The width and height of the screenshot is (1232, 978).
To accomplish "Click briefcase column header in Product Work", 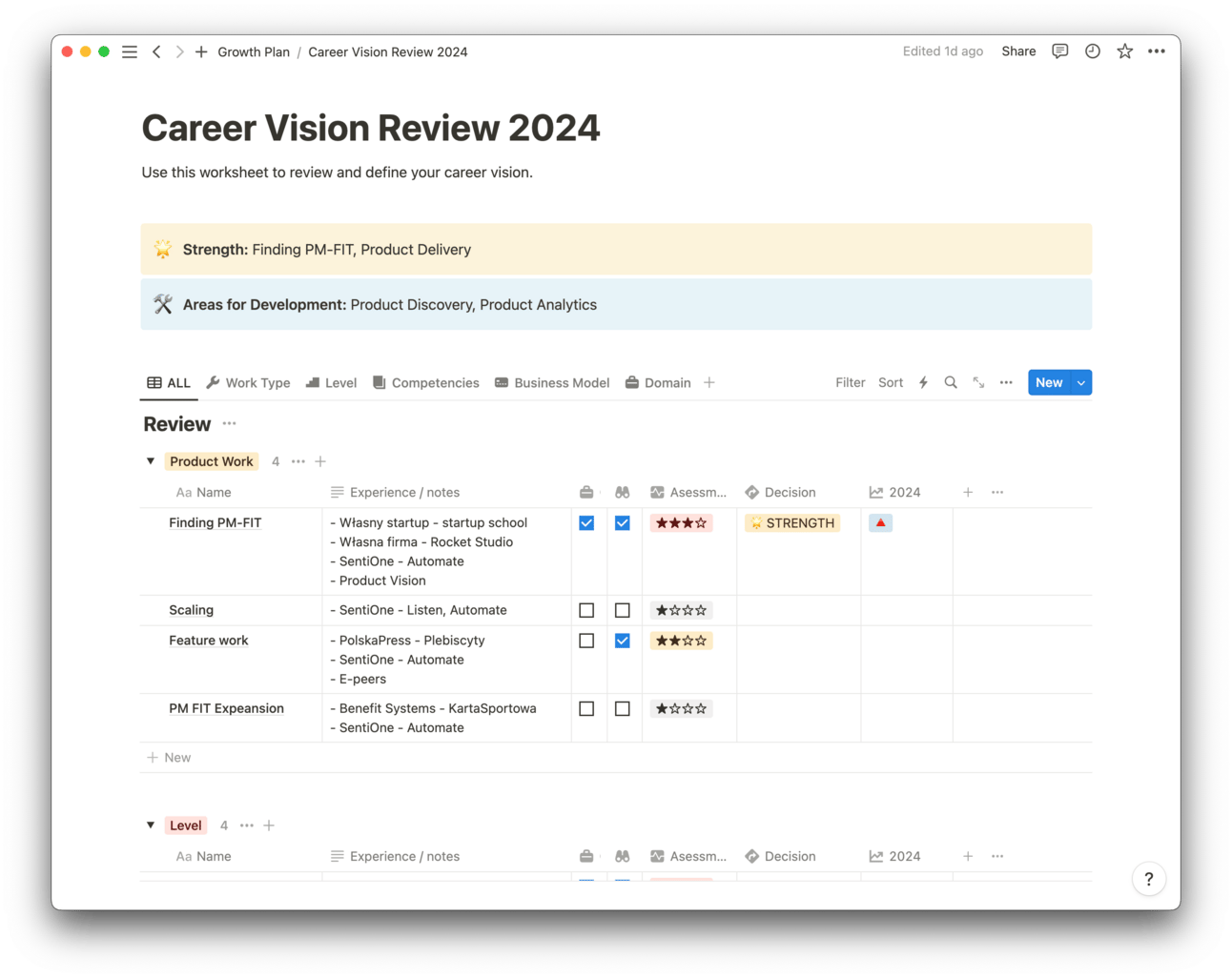I will (586, 492).
